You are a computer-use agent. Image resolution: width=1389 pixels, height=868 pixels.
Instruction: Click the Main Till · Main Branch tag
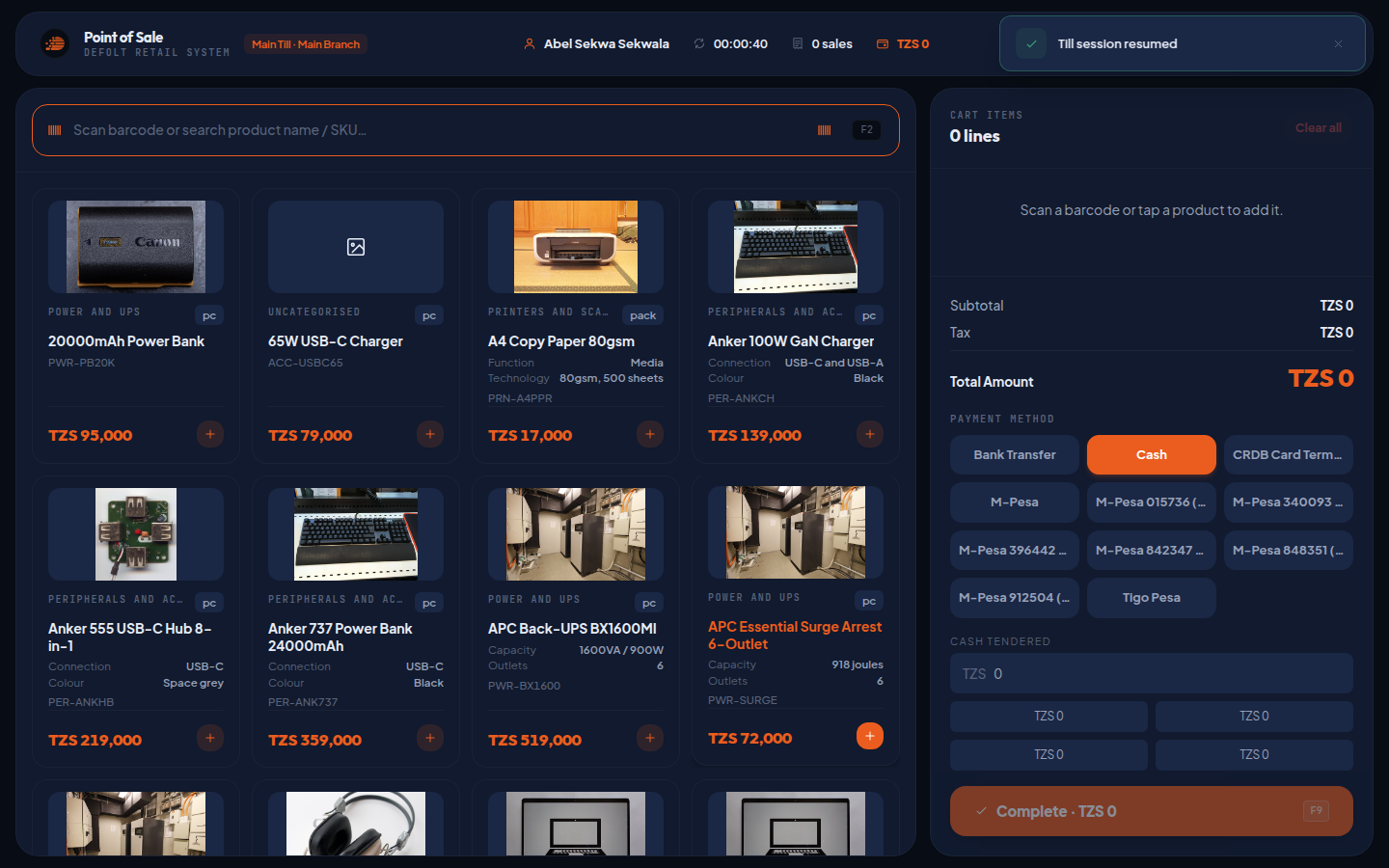[x=306, y=44]
